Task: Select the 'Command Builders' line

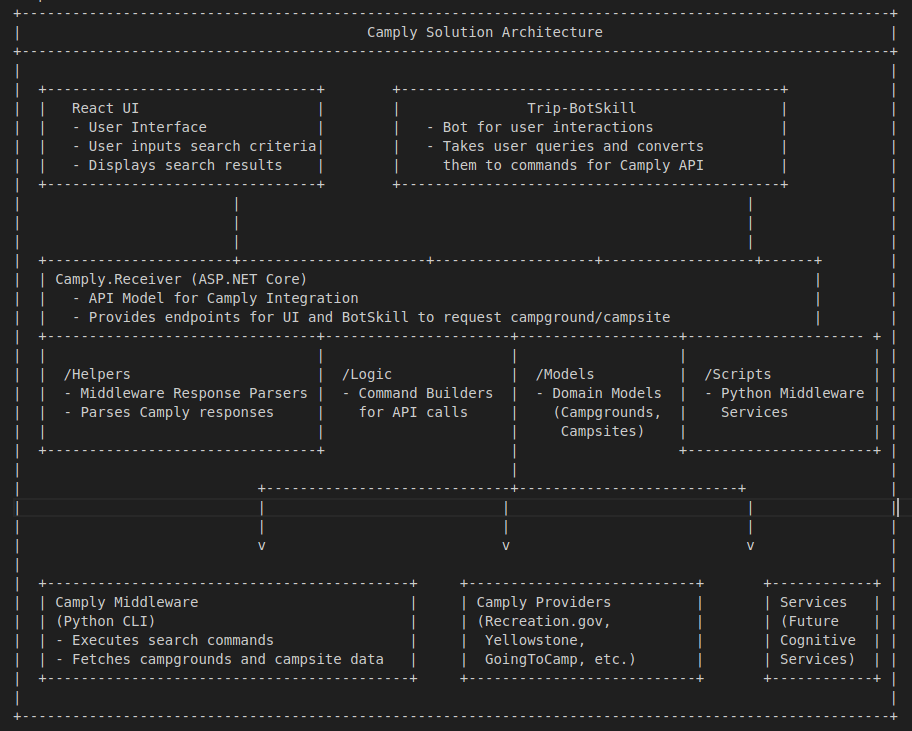Action: coord(426,393)
